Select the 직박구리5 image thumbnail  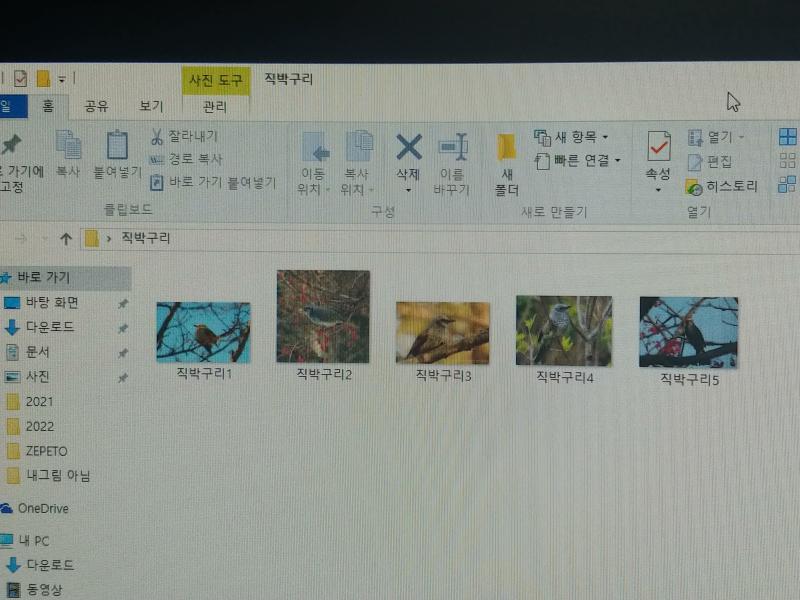click(689, 332)
